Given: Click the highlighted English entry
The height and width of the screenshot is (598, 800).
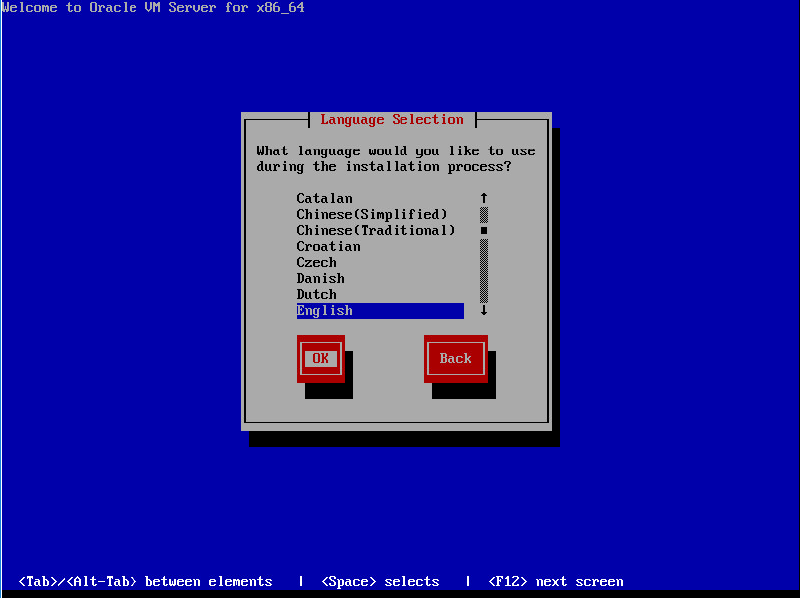Looking at the screenshot, I should coord(379,311).
